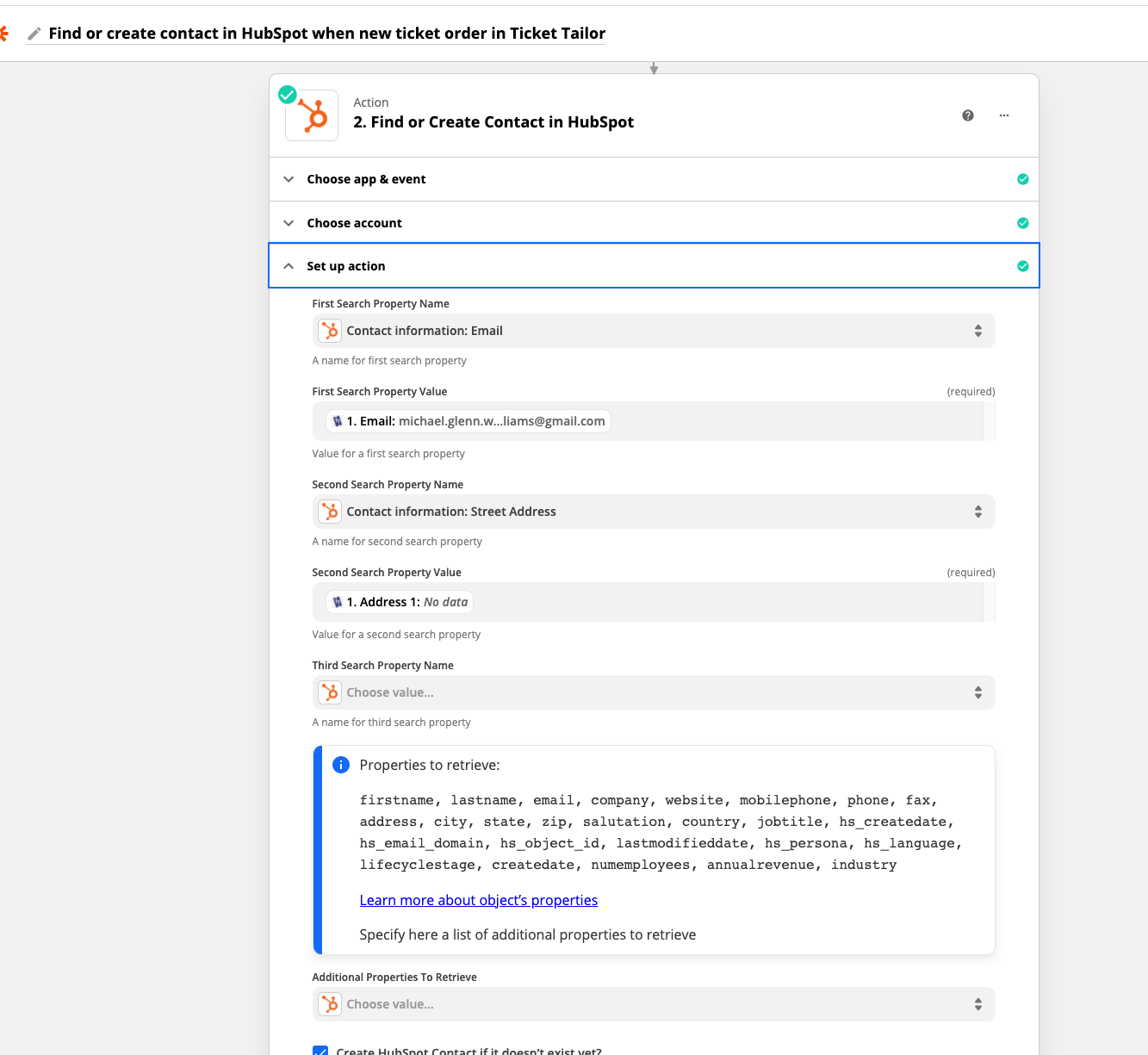Expand the Choose account section
Screen dimensions: 1148x1055
[655, 223]
